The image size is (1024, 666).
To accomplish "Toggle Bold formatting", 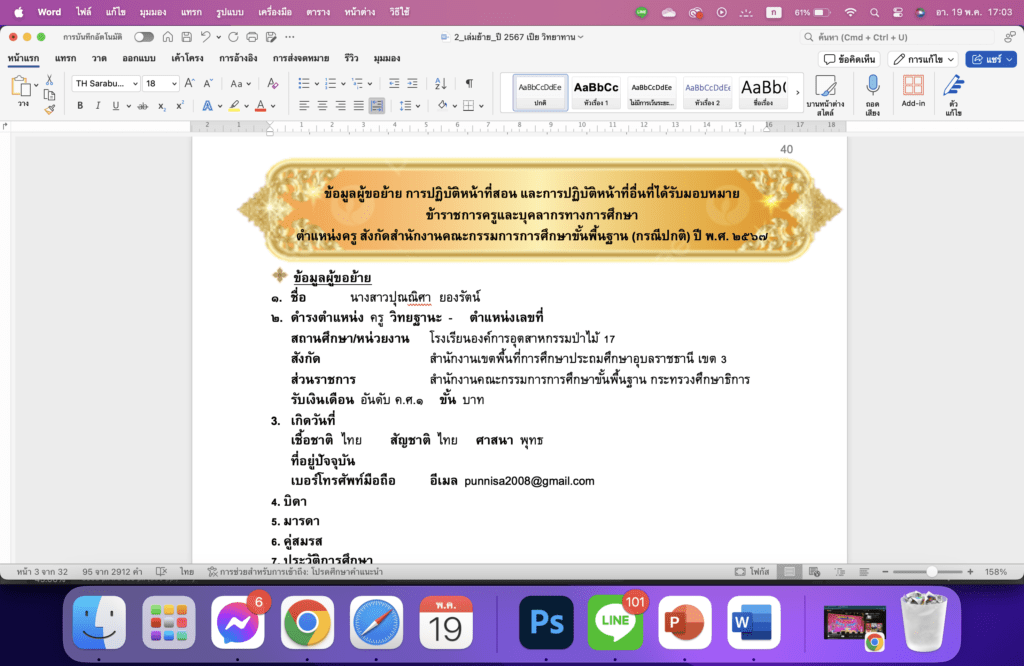I will [x=80, y=105].
